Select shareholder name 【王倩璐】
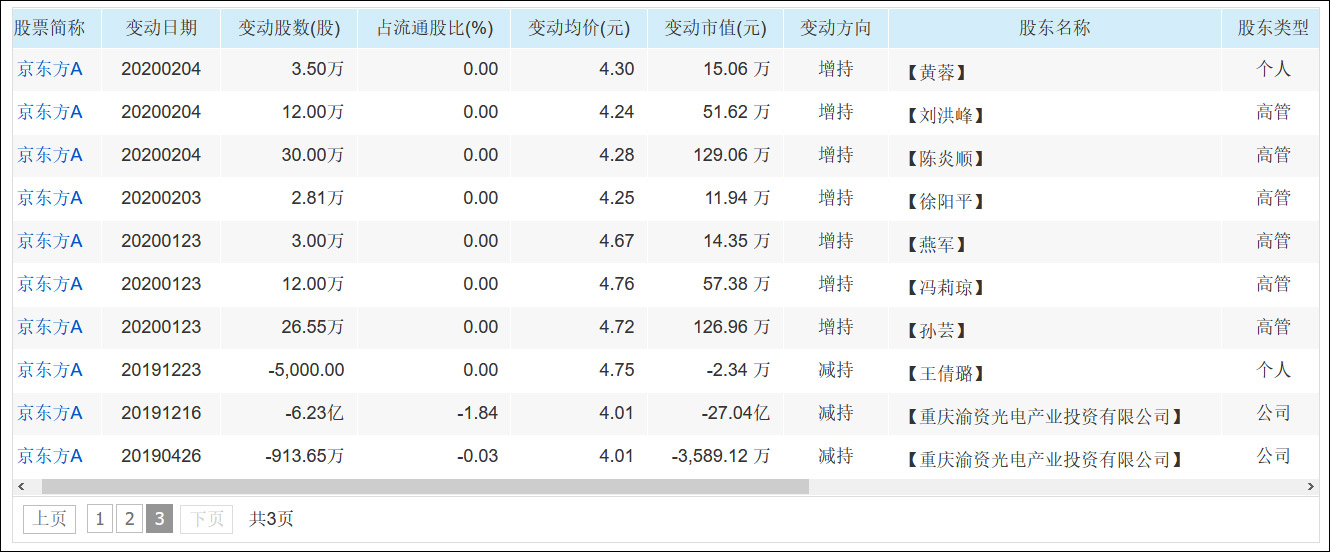The image size is (1330, 552). [x=945, y=373]
